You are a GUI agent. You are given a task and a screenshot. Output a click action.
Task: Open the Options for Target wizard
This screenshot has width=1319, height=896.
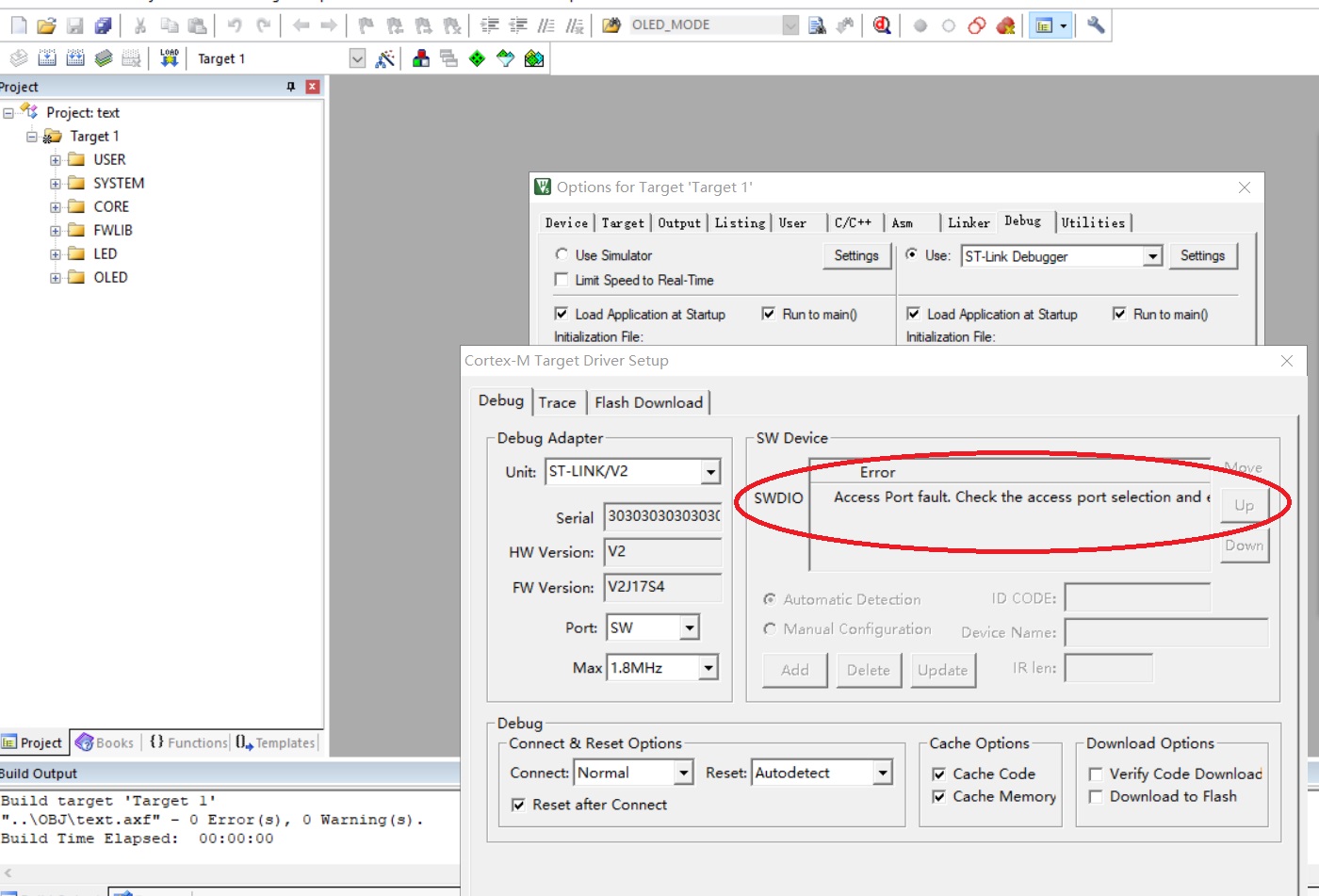click(x=384, y=57)
